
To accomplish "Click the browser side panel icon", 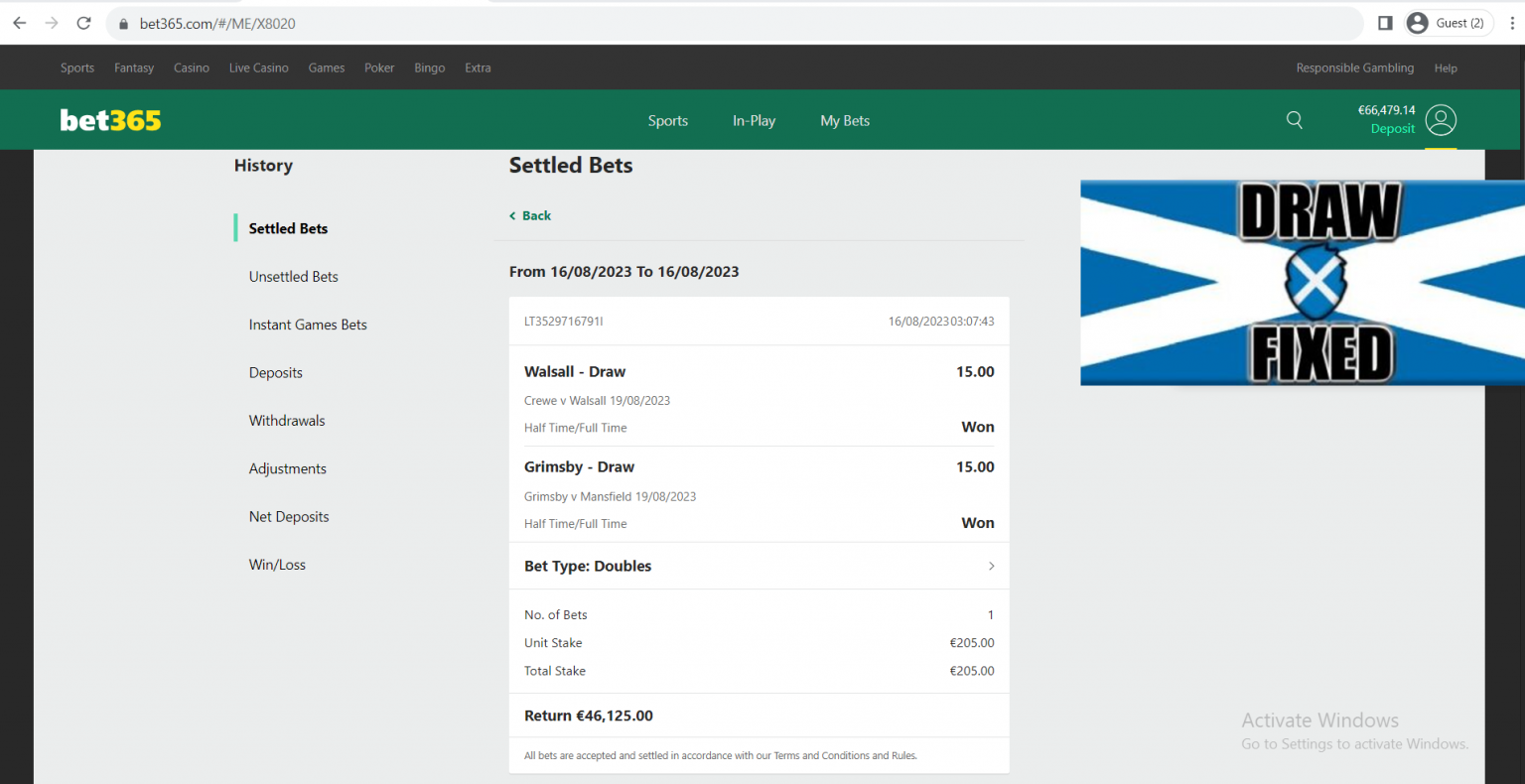I will coord(1385,23).
